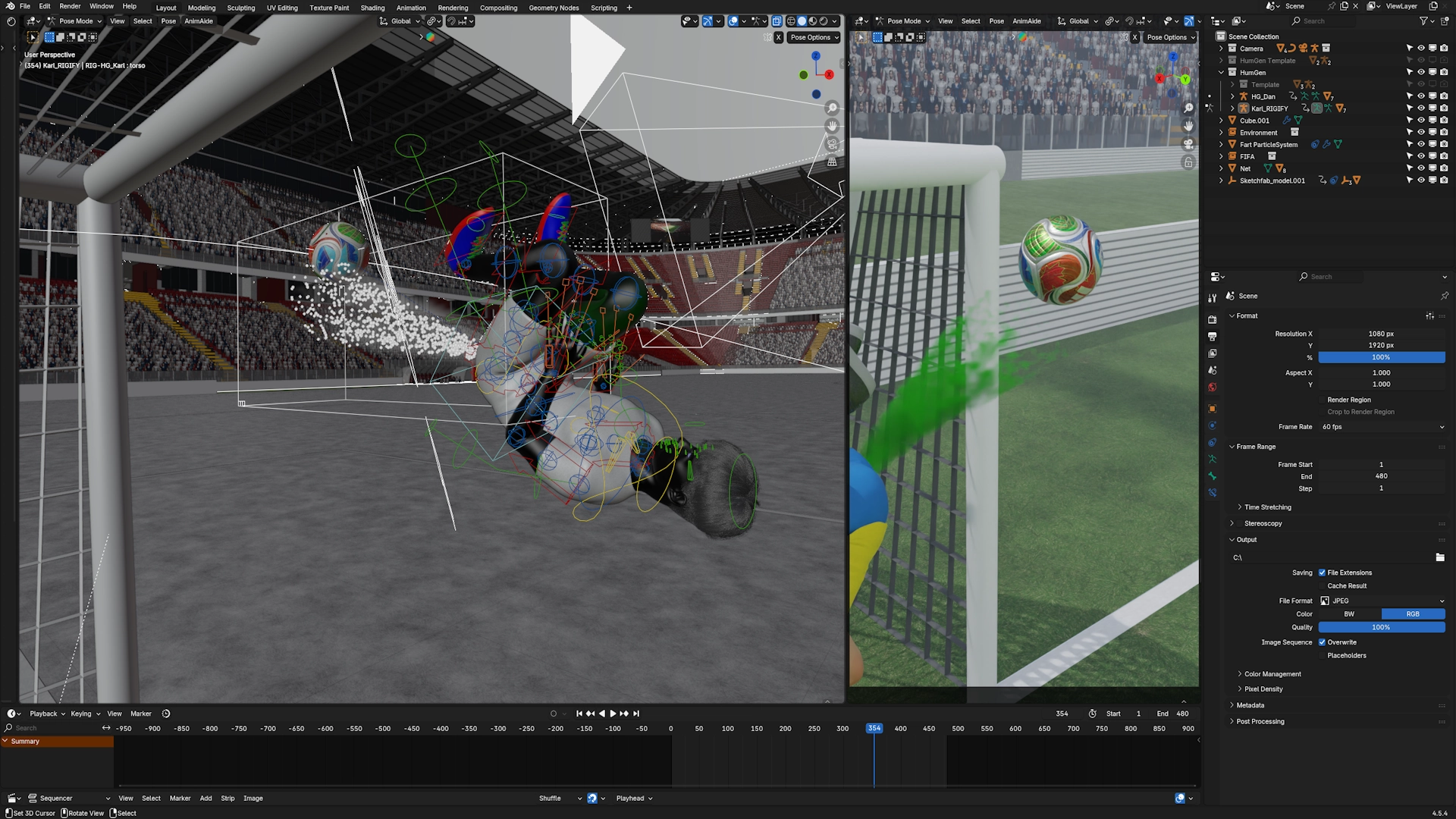Jump to the timeline end frame
The image size is (1456, 819).
[636, 714]
